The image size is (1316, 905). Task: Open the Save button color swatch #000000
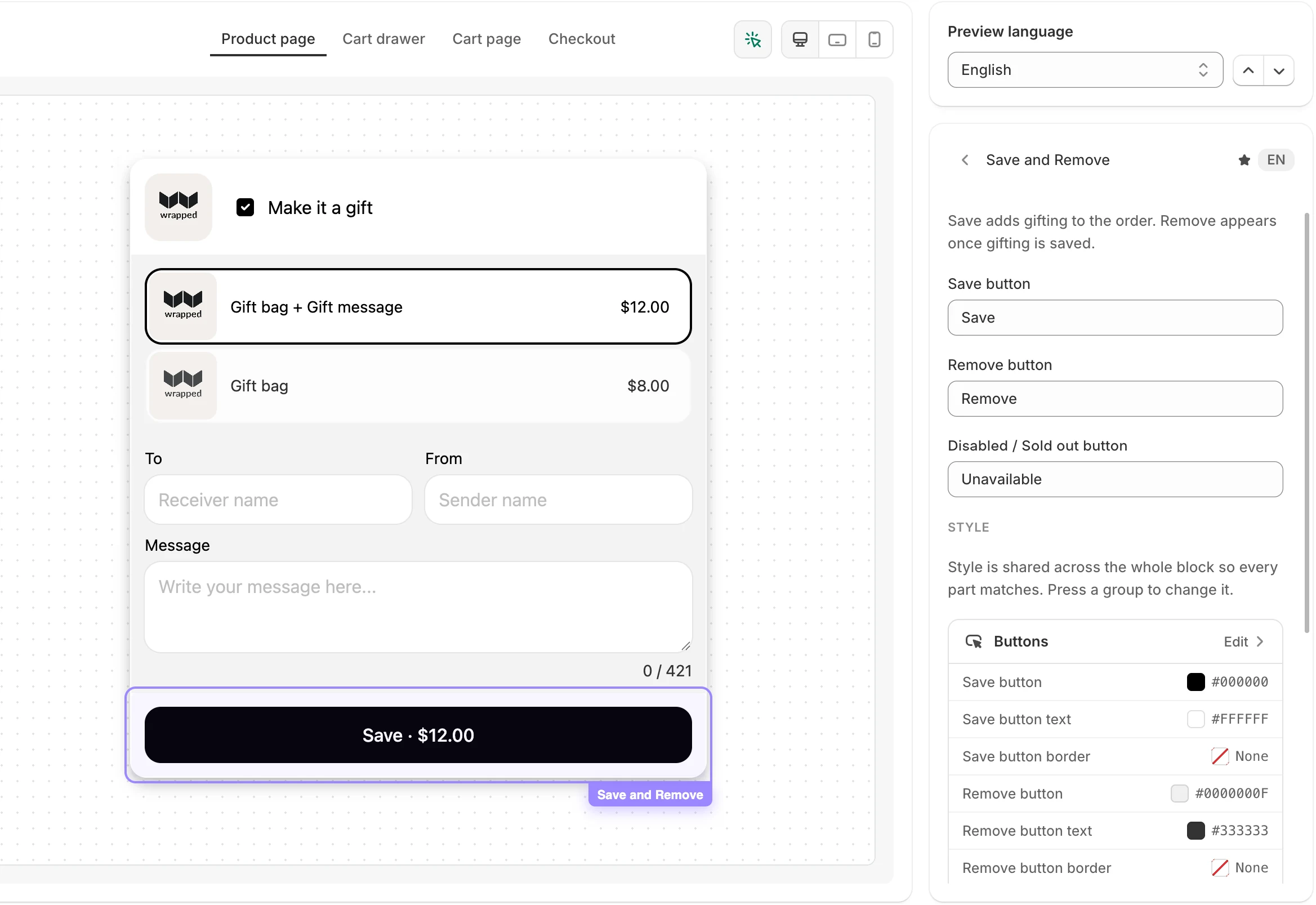tap(1197, 683)
